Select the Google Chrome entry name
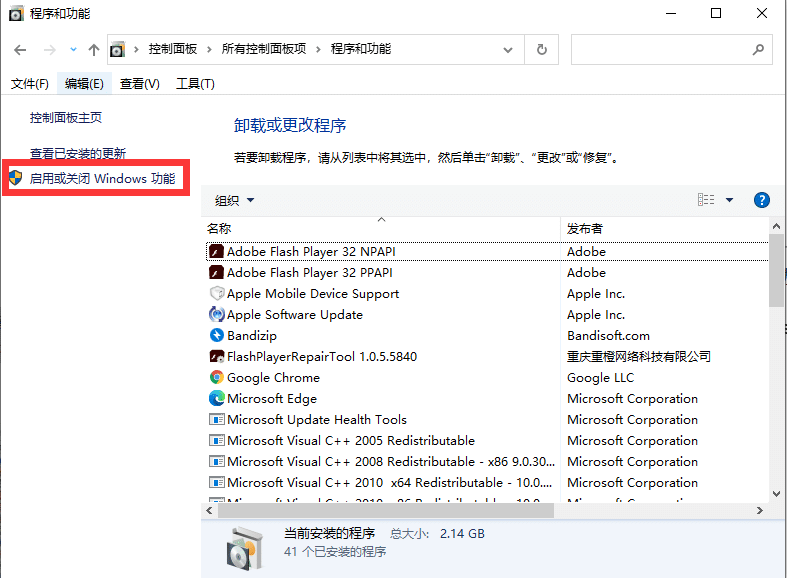The width and height of the screenshot is (787, 578). [274, 378]
